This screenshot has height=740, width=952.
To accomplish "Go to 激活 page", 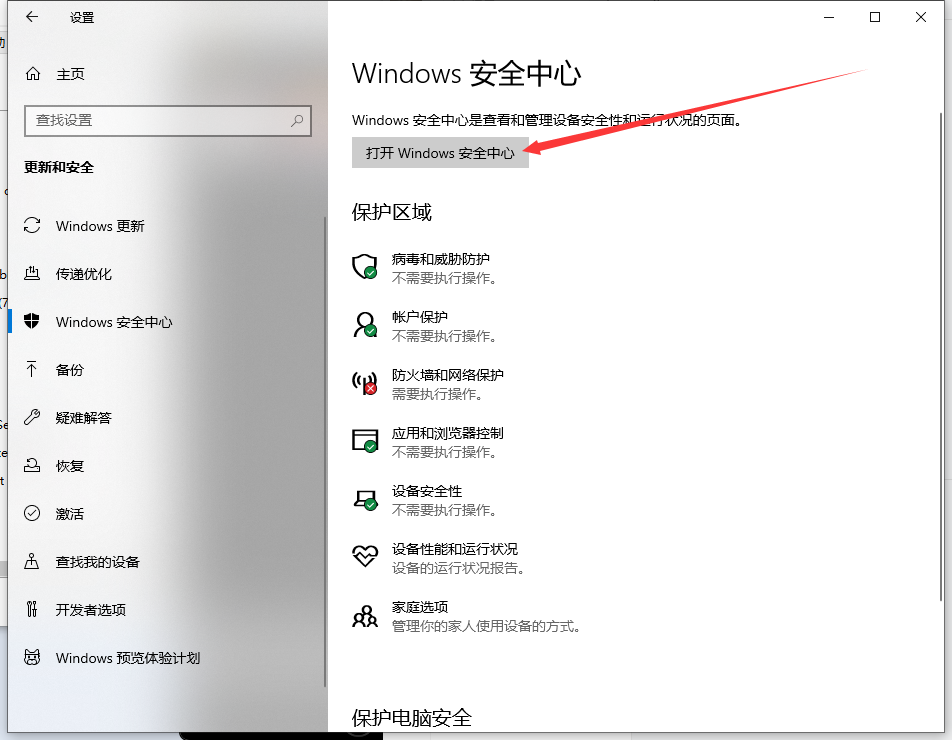I will click(x=70, y=514).
